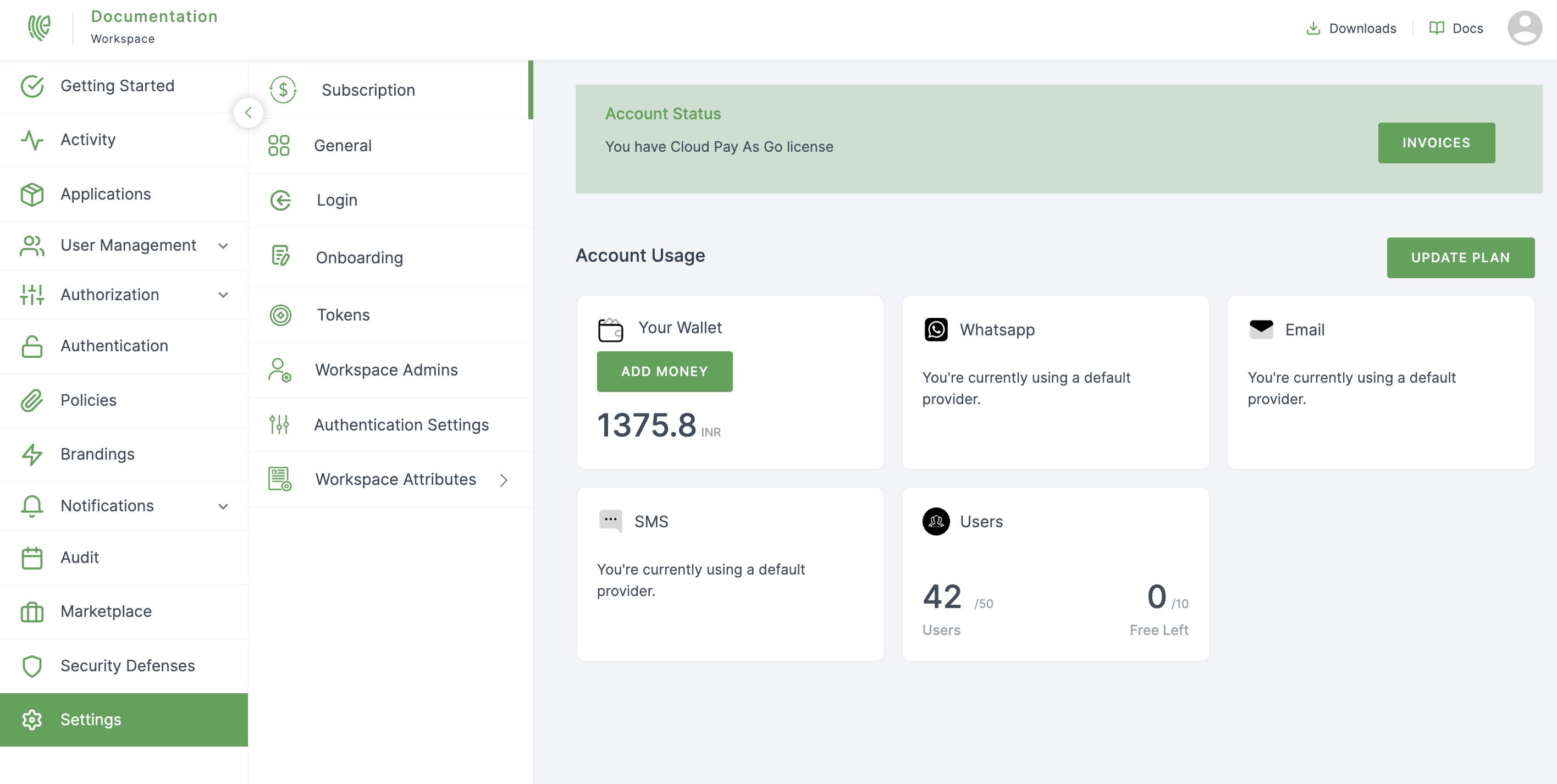This screenshot has width=1557, height=784.
Task: Click the INVOICES button
Action: click(x=1436, y=143)
